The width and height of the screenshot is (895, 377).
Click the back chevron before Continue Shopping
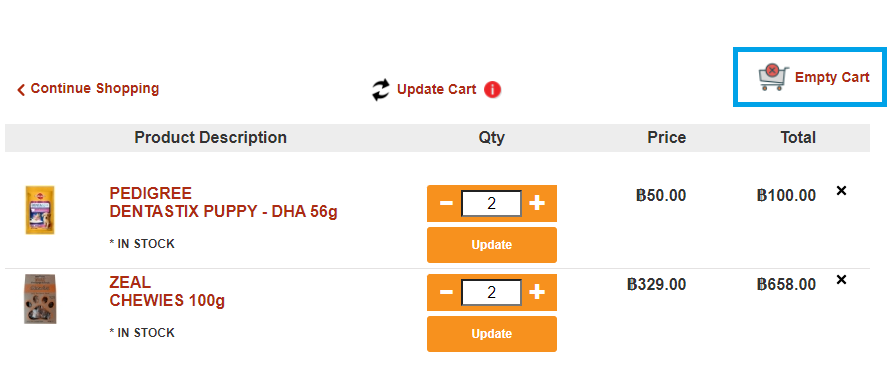[x=21, y=89]
